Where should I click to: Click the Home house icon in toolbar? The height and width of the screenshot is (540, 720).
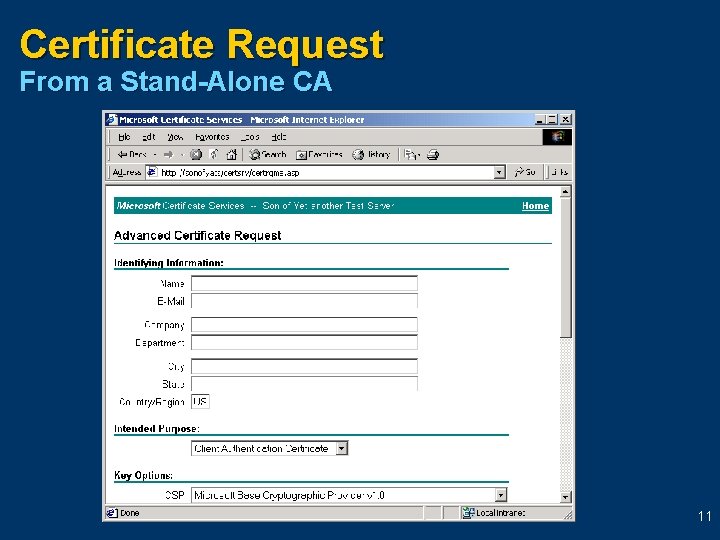coord(231,155)
